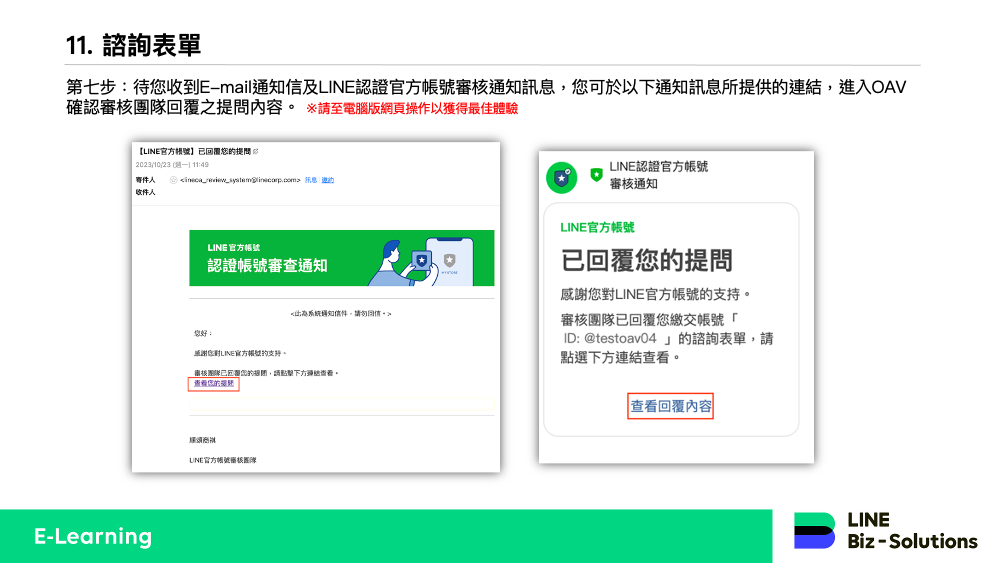The width and height of the screenshot is (1000, 563).
Task: Click the slide heading 11. 諮詢表單
Action: 133,45
